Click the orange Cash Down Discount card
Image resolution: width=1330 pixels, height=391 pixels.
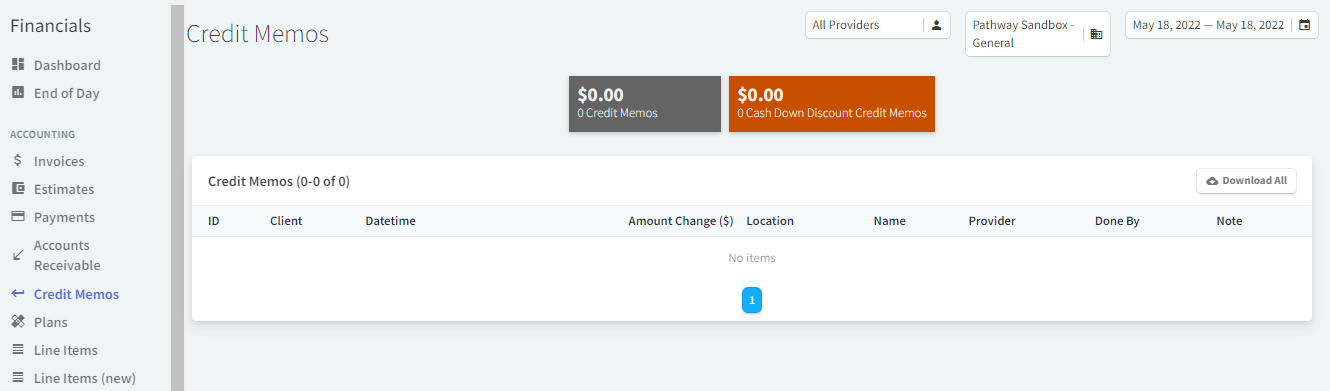click(832, 104)
